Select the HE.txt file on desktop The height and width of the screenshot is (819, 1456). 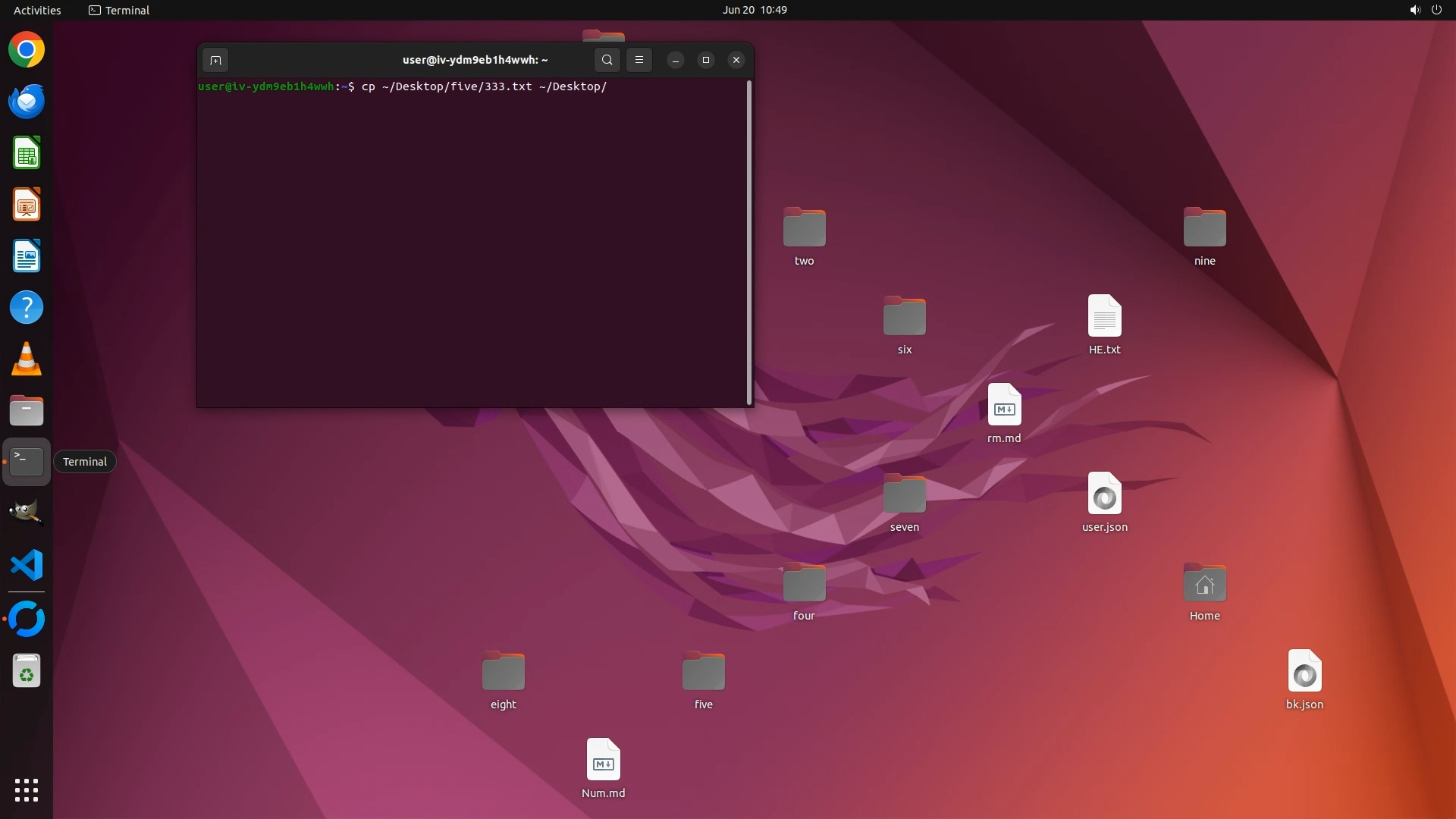[1104, 317]
